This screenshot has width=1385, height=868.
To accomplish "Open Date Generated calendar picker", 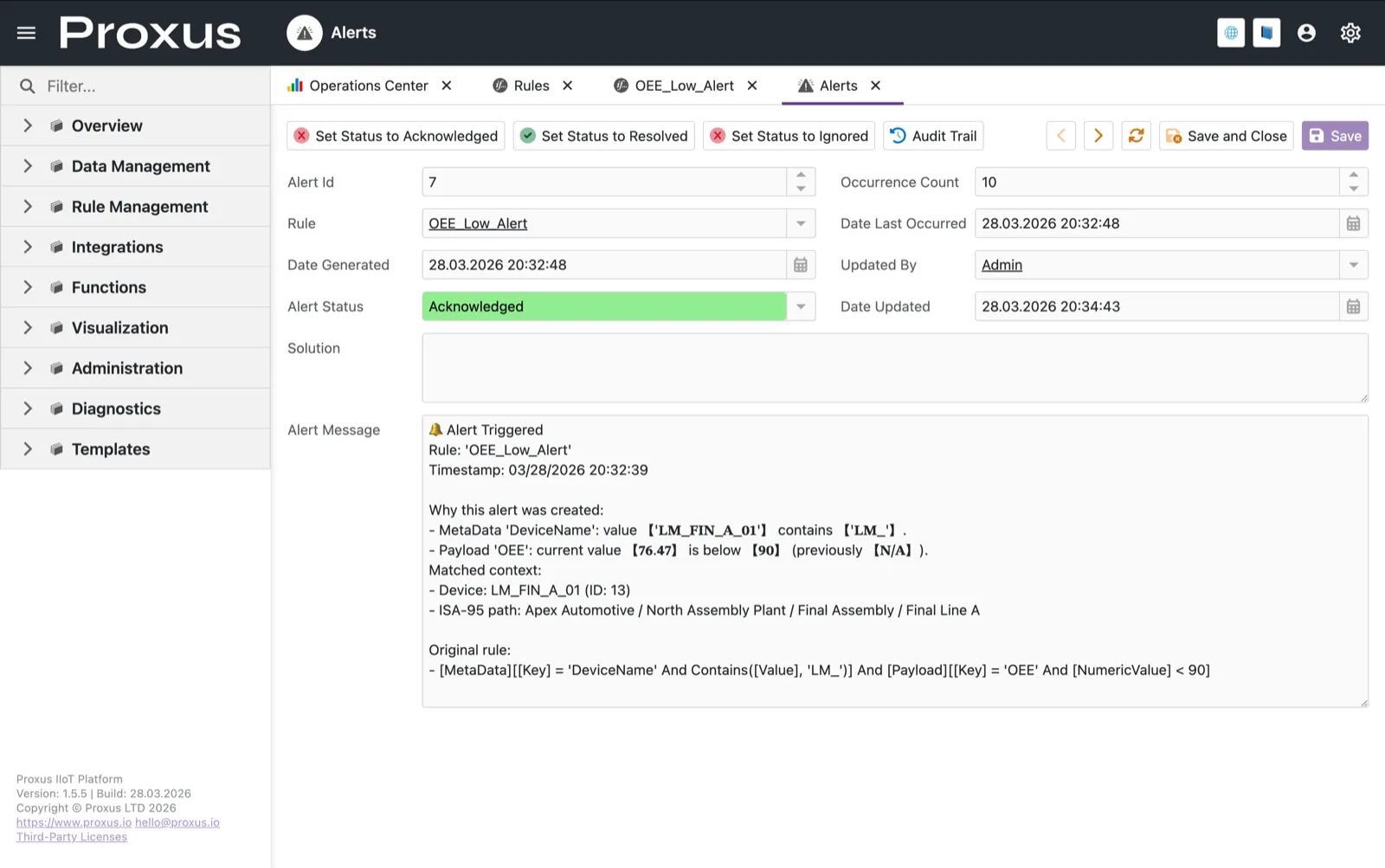I will (801, 265).
